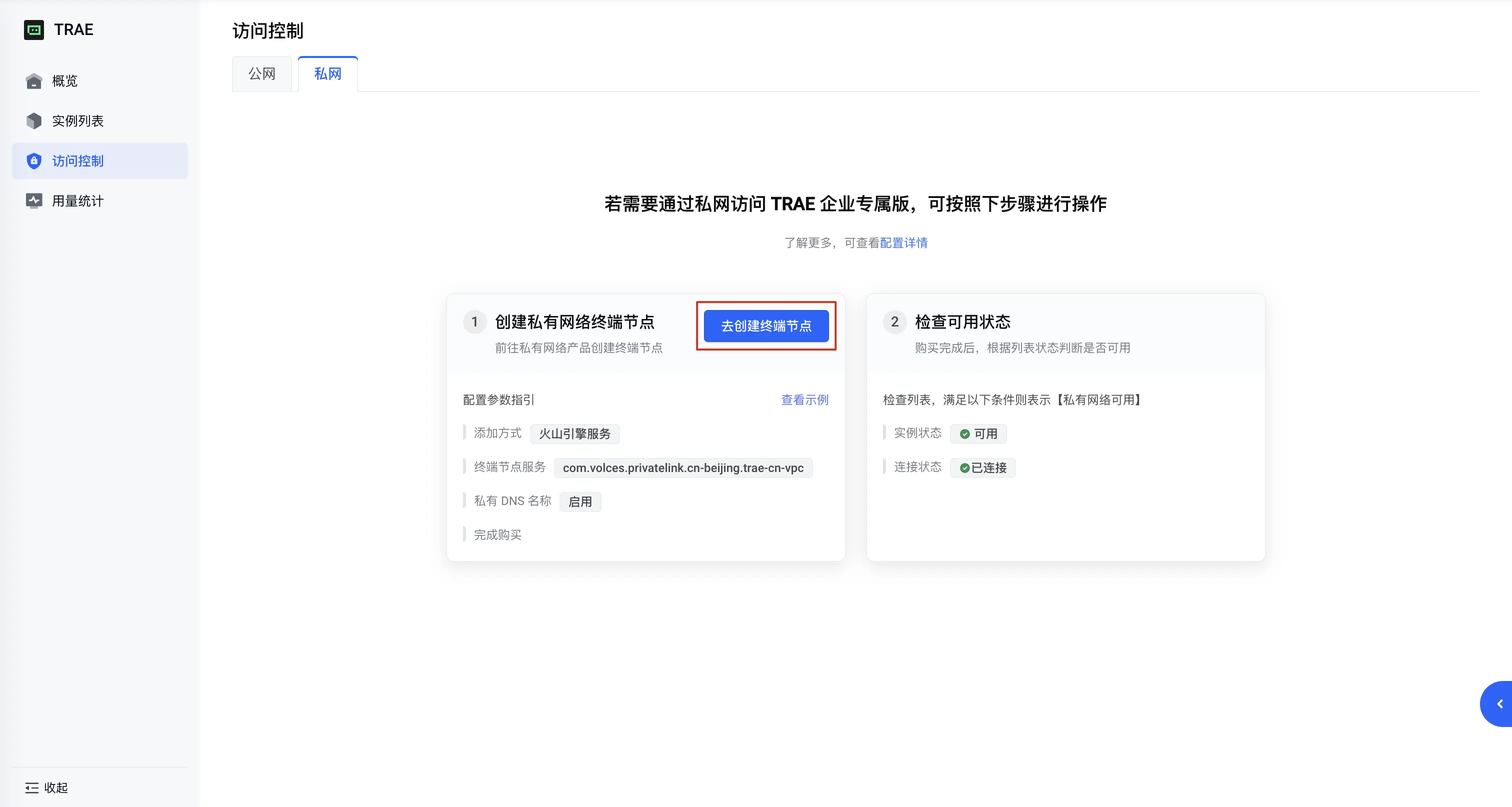
Task: Expand the blue floating side panel arrow
Action: point(1499,703)
